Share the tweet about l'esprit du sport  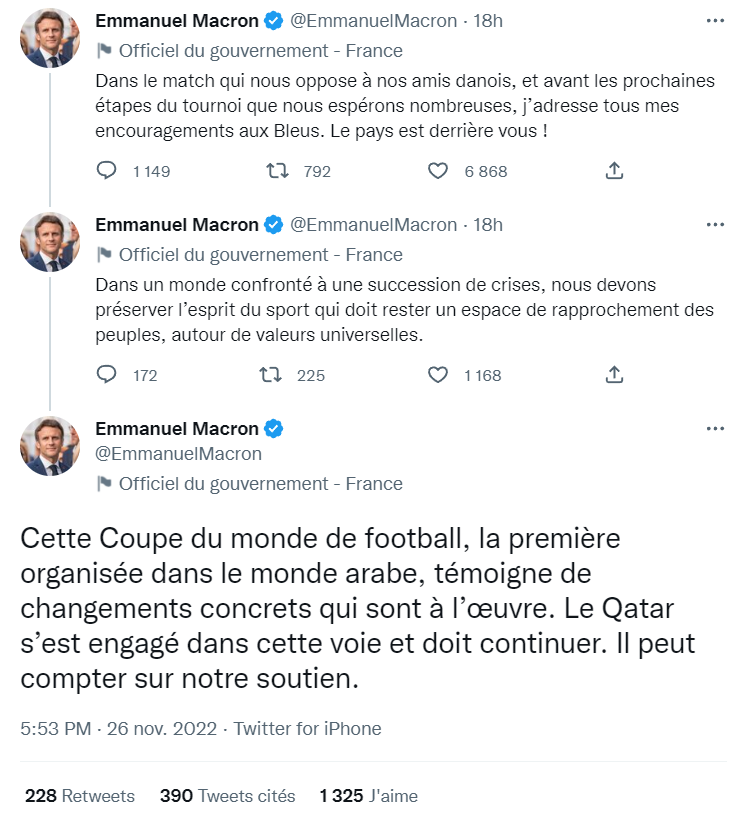(x=614, y=375)
